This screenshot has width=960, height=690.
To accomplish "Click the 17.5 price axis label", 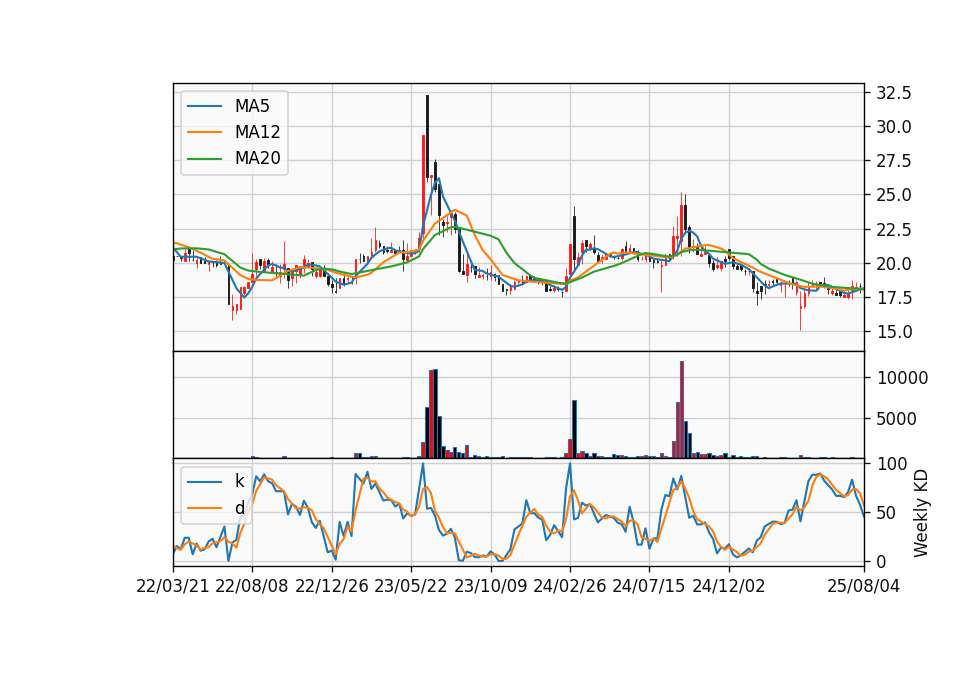I will click(894, 298).
